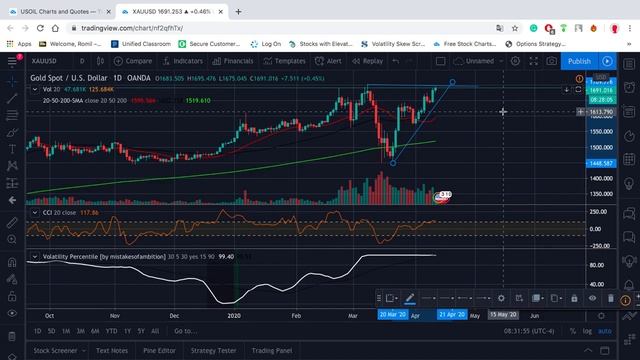Open the drawing template dropdown in floating toolbar
Image resolution: width=640 pixels, height=360 pixels.
pos(392,298)
